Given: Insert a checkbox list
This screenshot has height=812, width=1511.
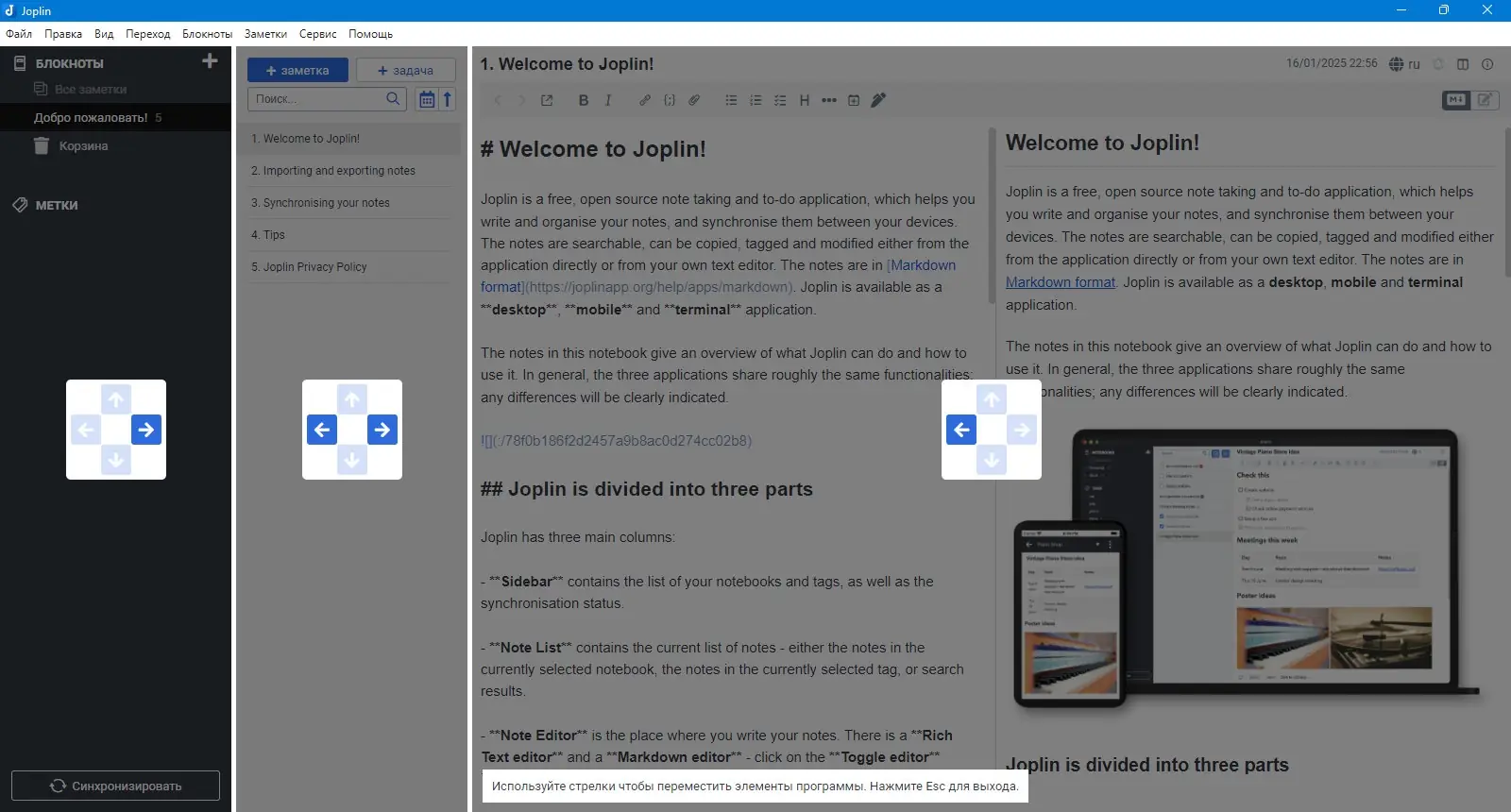Looking at the screenshot, I should (780, 100).
